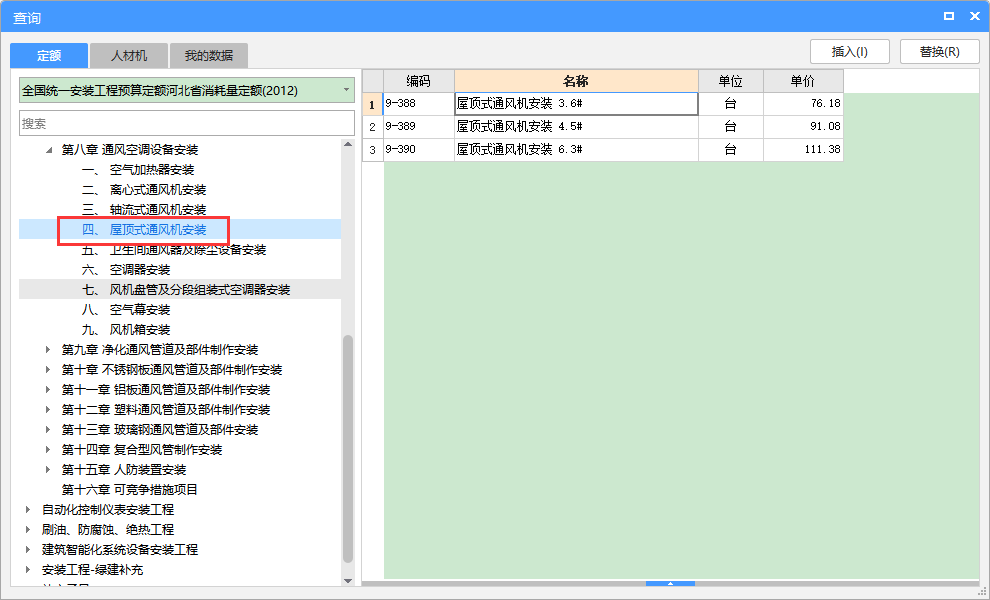Expand 安装工程-绿建补充 node
This screenshot has height=600, width=990.
click(28, 569)
